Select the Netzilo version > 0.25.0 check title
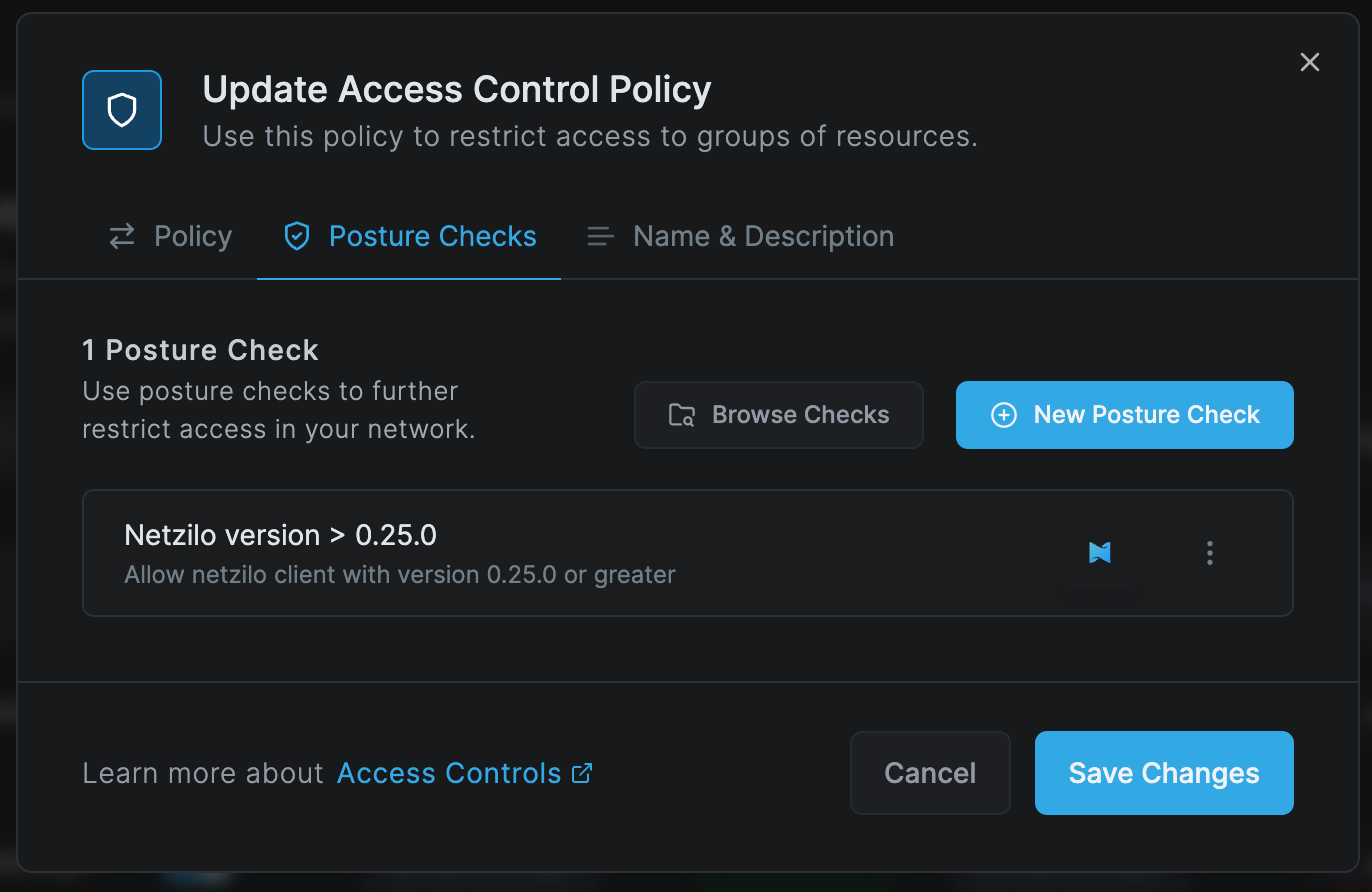 tap(281, 535)
